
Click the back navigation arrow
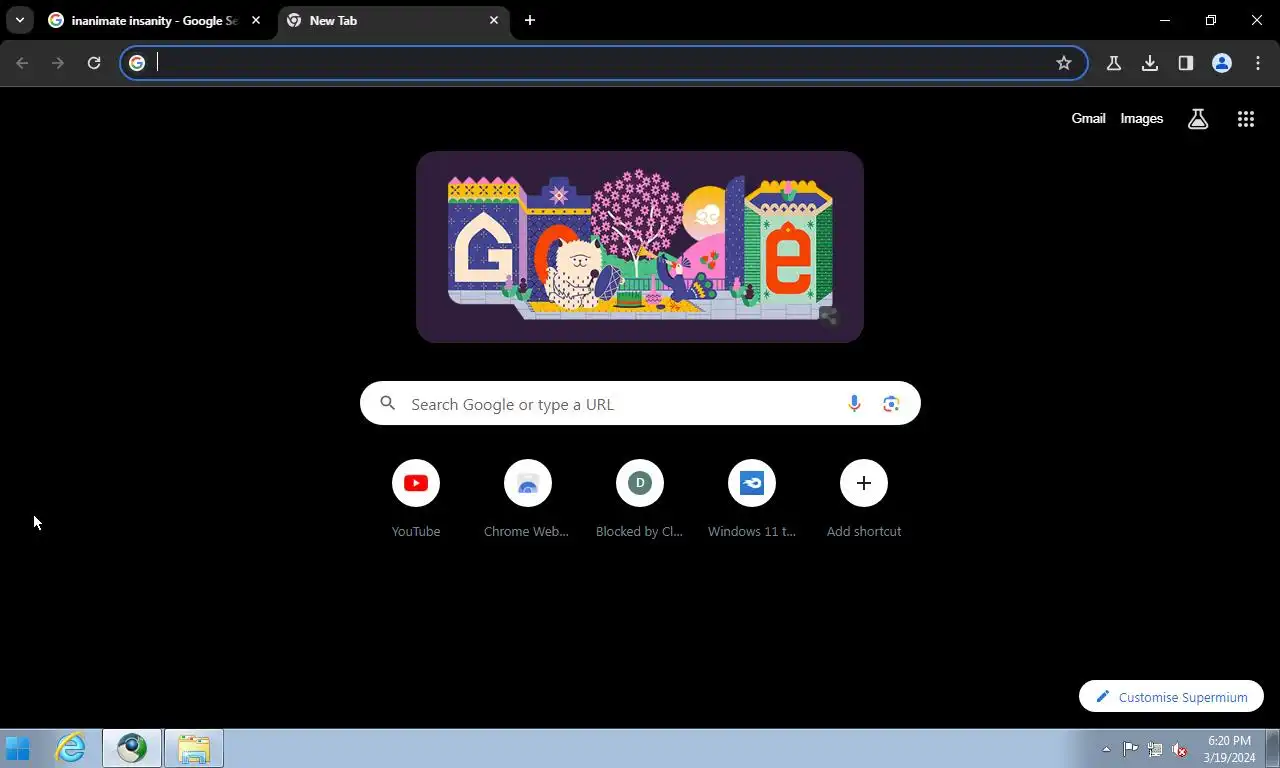point(22,63)
